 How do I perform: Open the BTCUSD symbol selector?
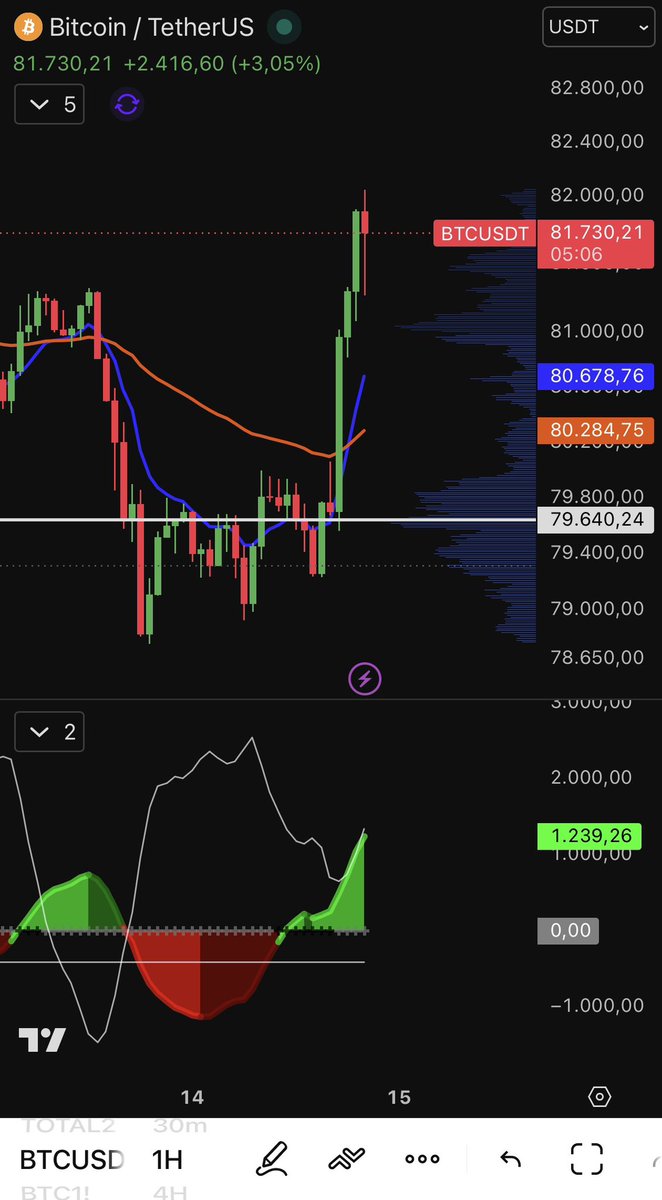(x=71, y=1160)
